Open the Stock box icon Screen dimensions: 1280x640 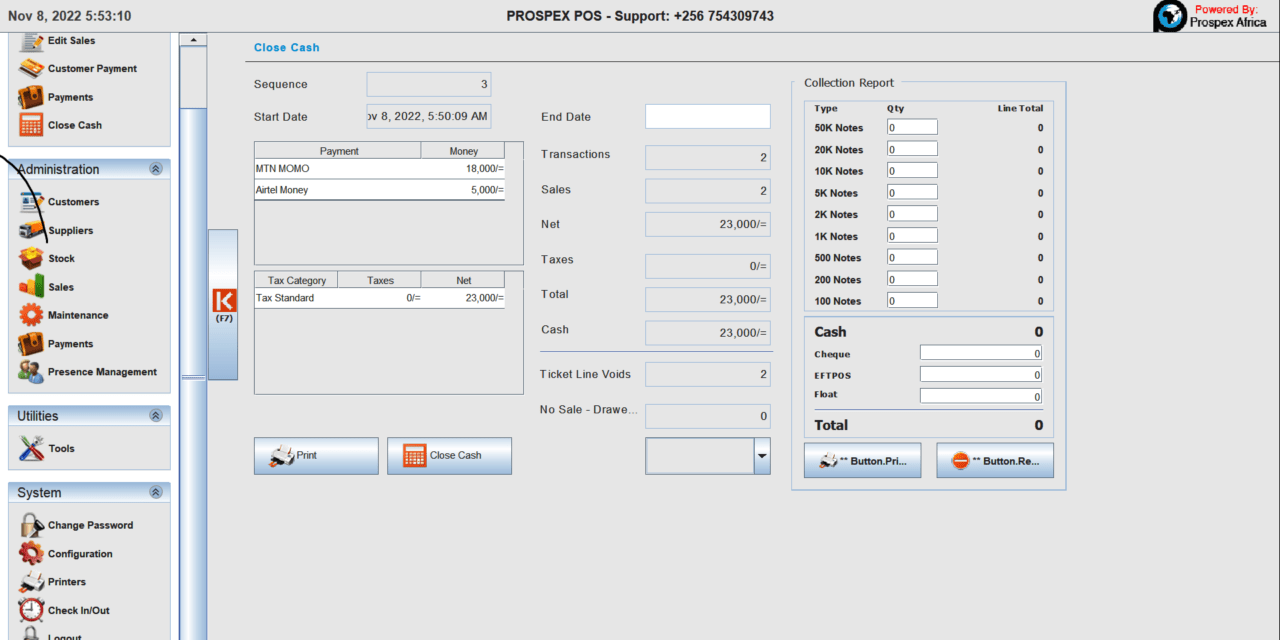click(32, 258)
